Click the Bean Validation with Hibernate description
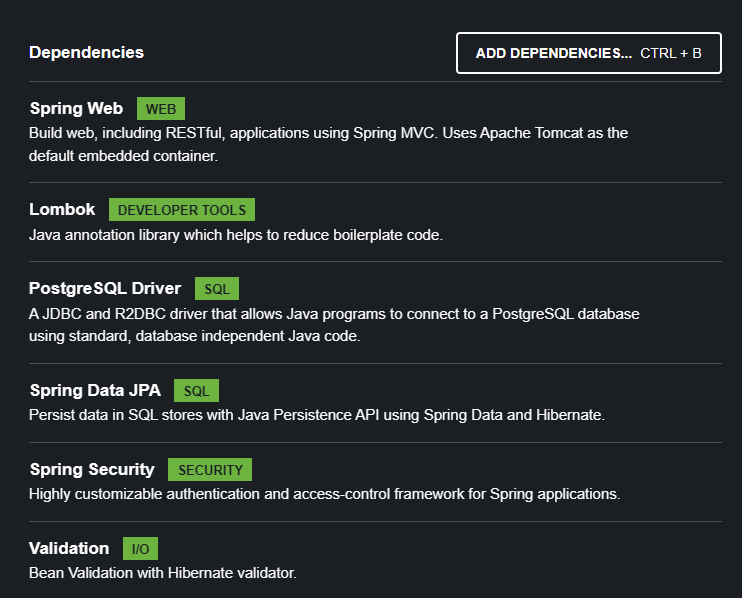Viewport: 742px width, 598px height. (162, 573)
